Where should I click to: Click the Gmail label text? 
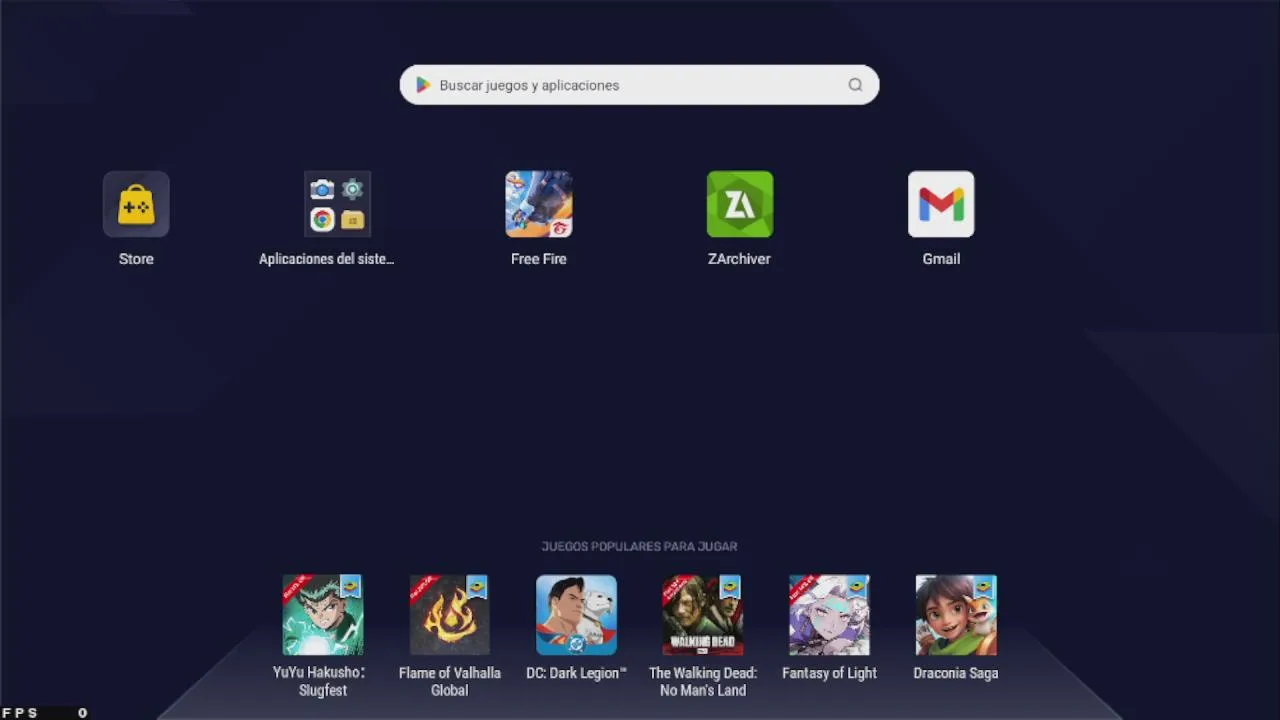pos(941,259)
